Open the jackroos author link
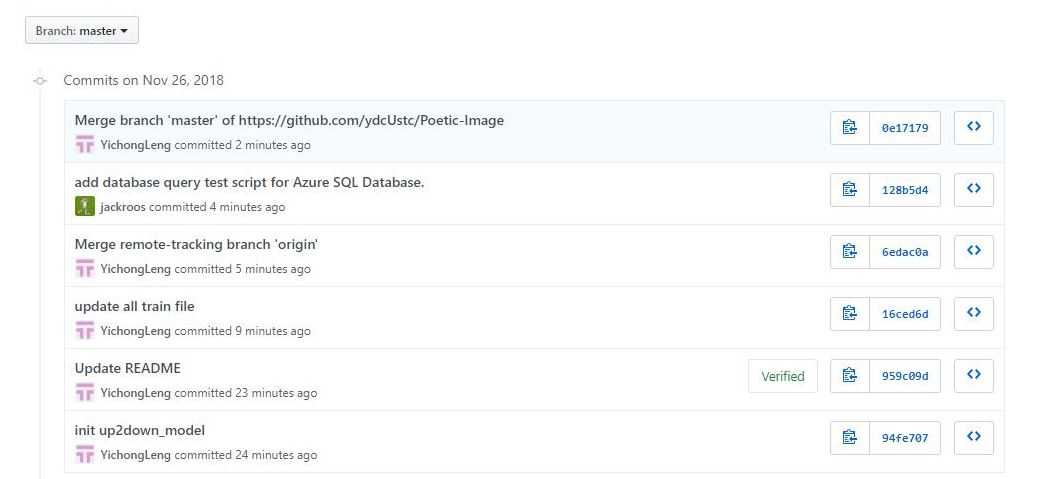Screen dimensions: 1064x479 tap(123, 207)
